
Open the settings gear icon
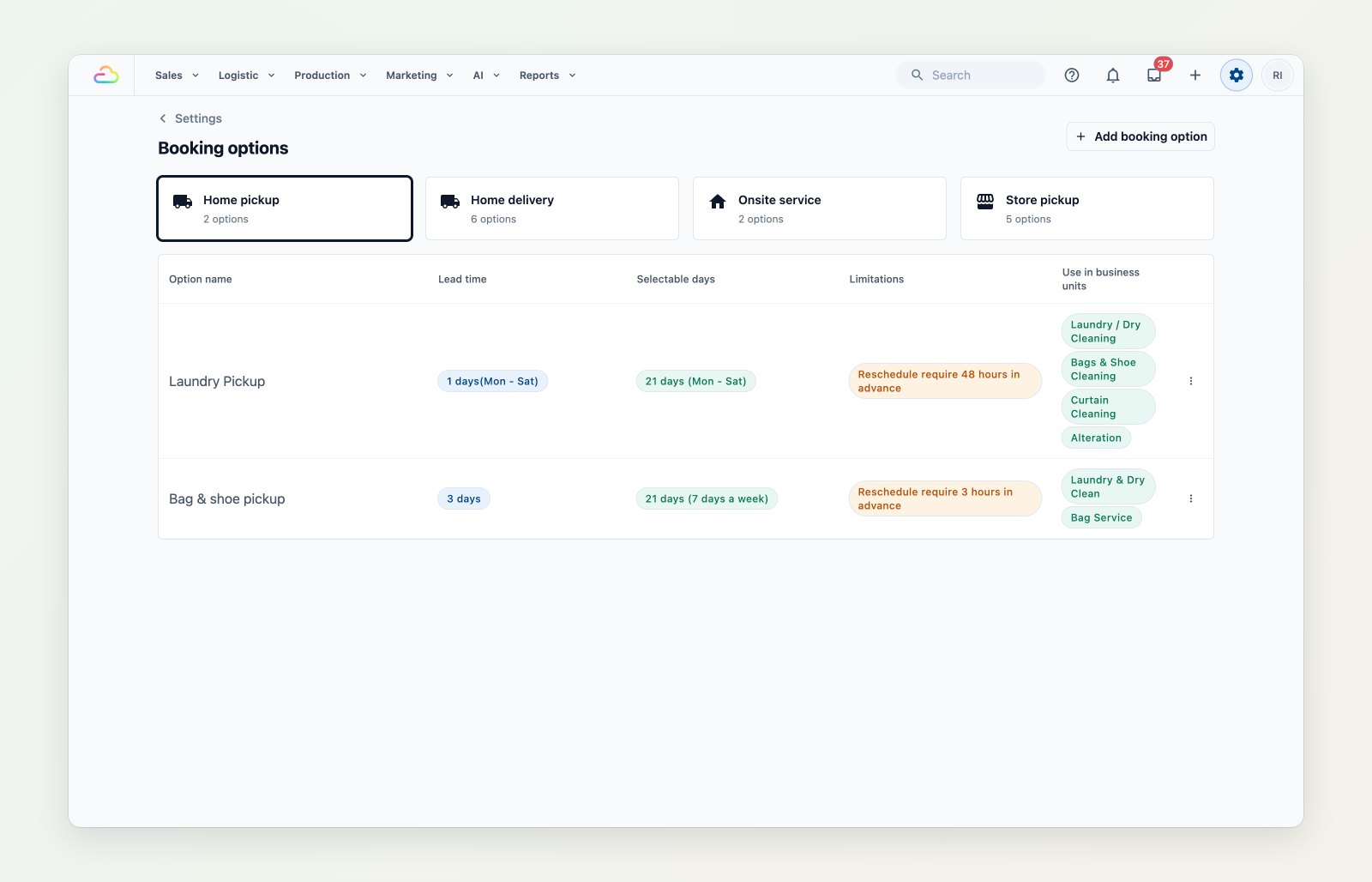pos(1237,76)
